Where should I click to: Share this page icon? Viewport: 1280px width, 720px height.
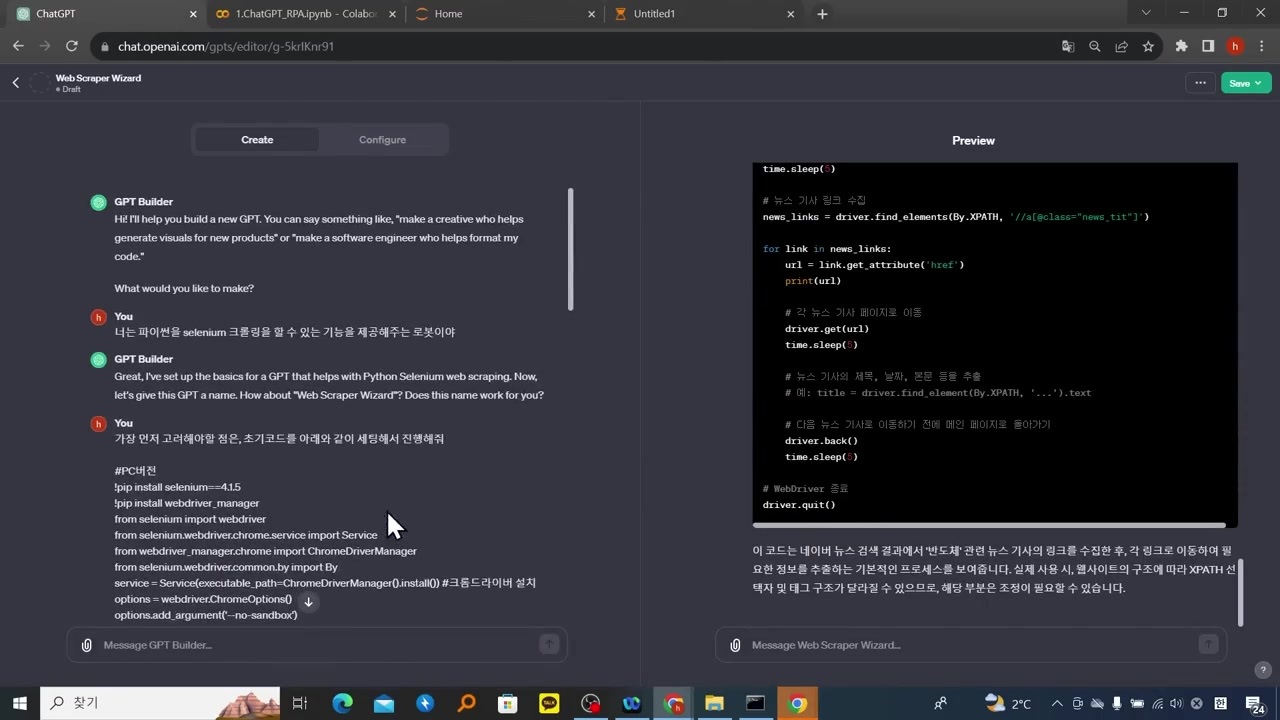(1122, 46)
